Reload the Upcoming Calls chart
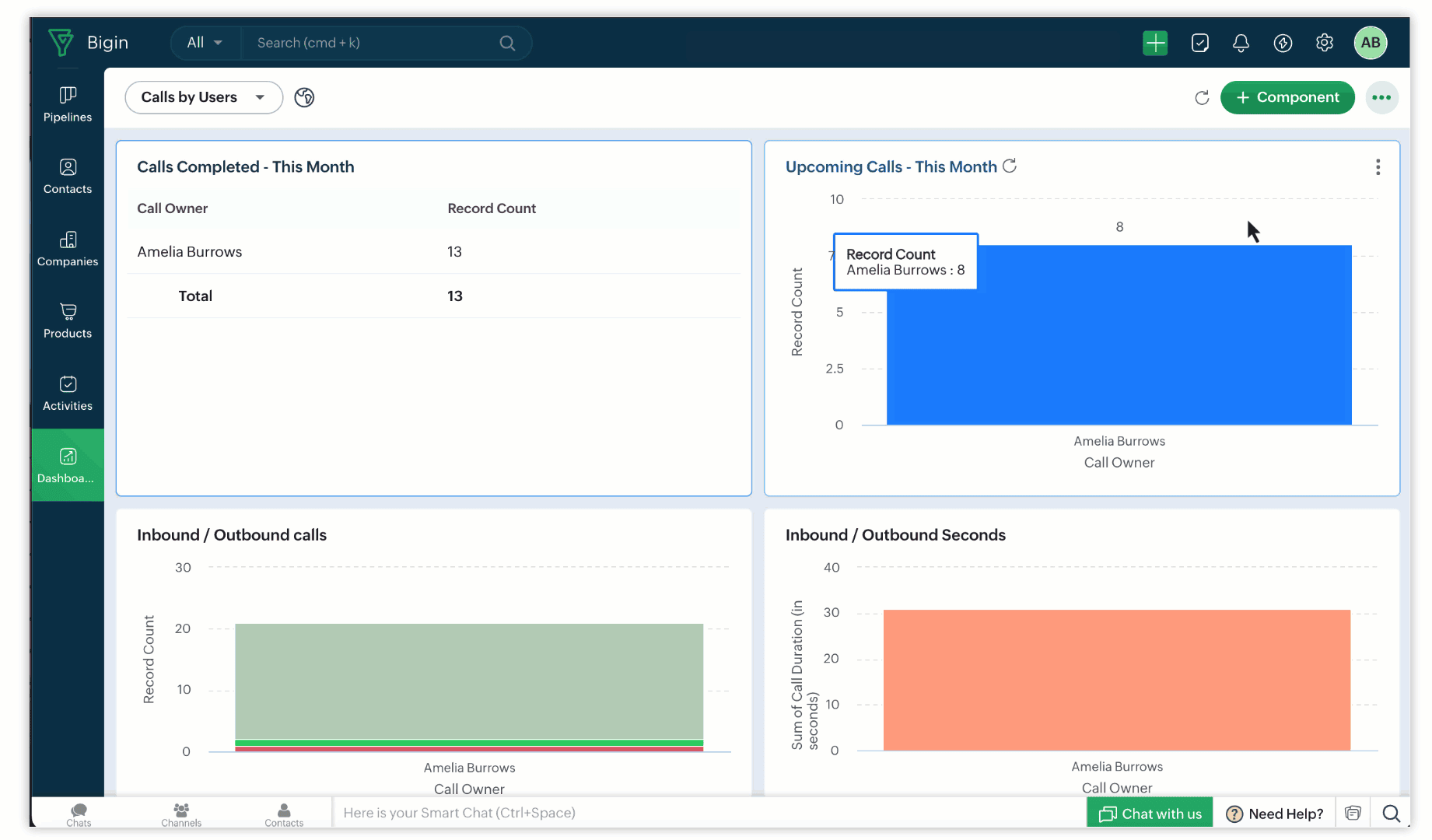 (1010, 166)
